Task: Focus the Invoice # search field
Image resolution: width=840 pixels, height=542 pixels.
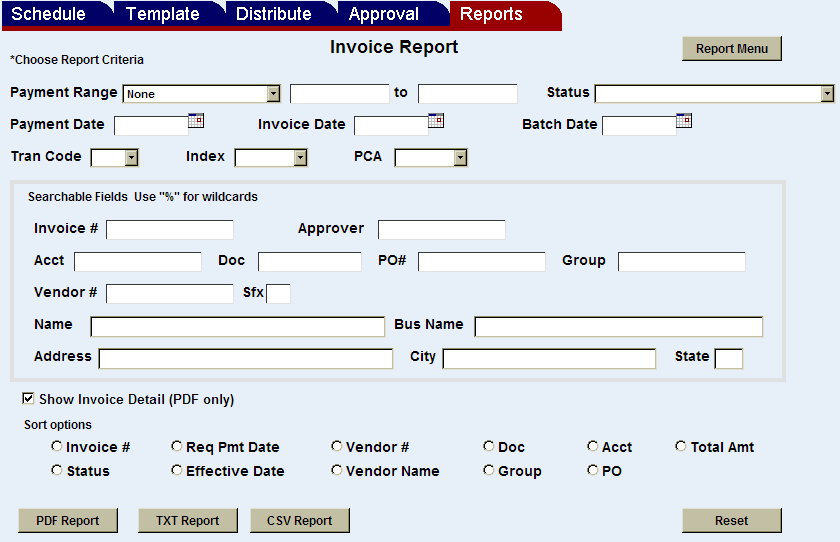Action: 170,230
